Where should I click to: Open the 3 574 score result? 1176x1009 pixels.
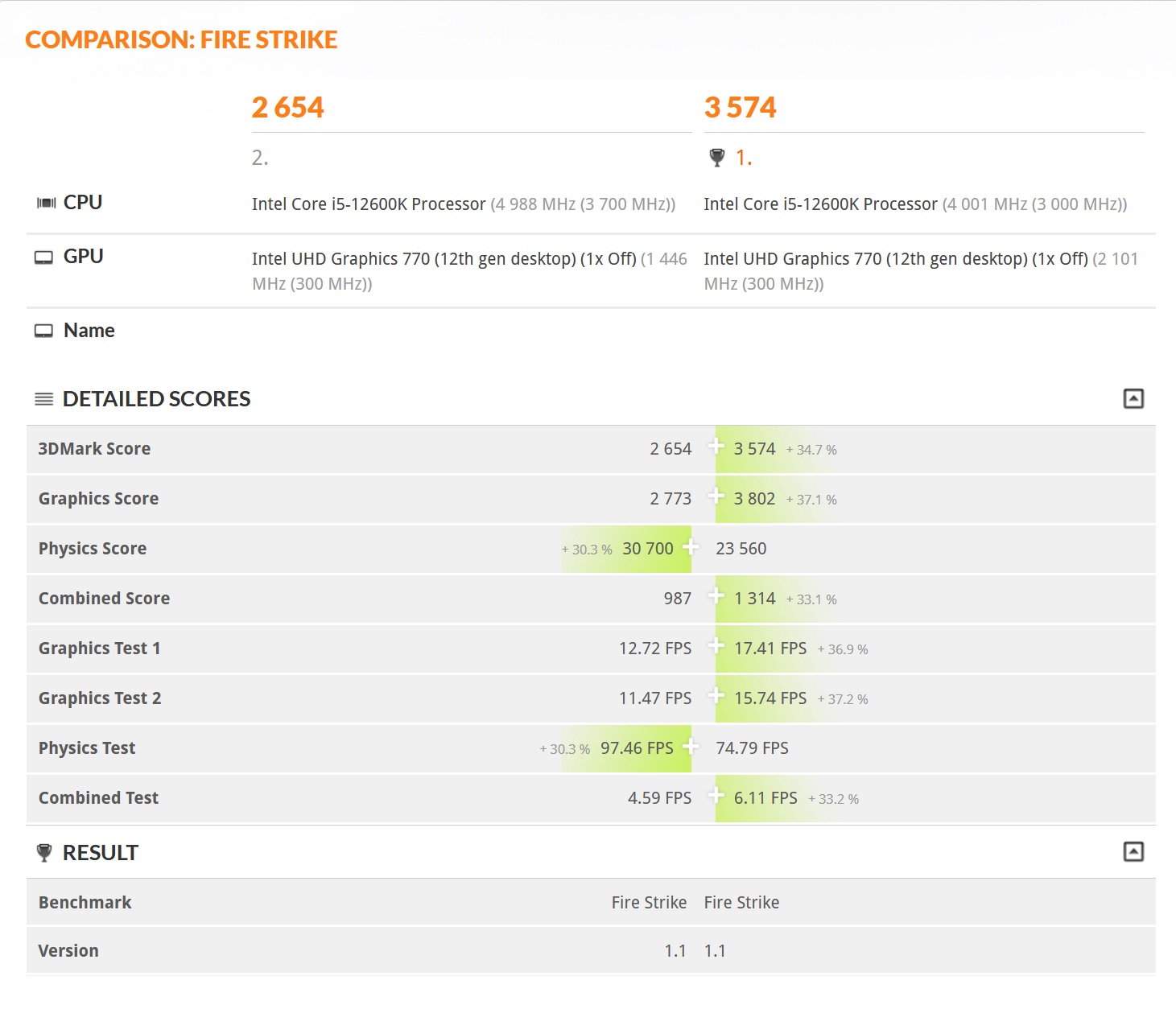[x=741, y=108]
